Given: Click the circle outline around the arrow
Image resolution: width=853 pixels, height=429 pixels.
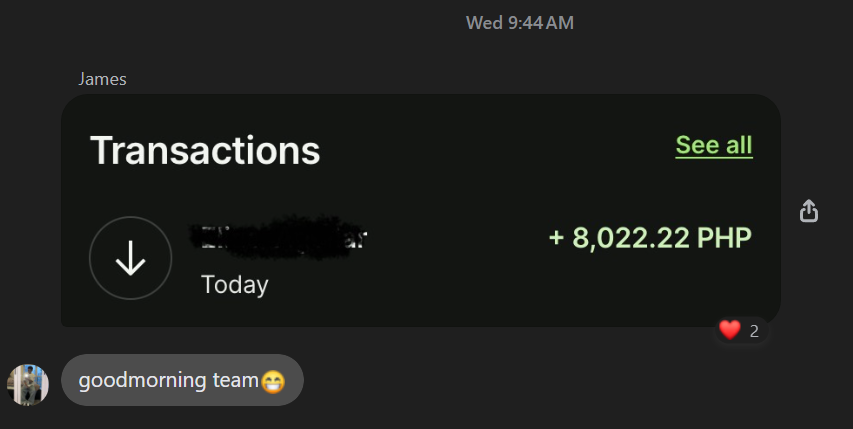Looking at the screenshot, I should point(131,258).
